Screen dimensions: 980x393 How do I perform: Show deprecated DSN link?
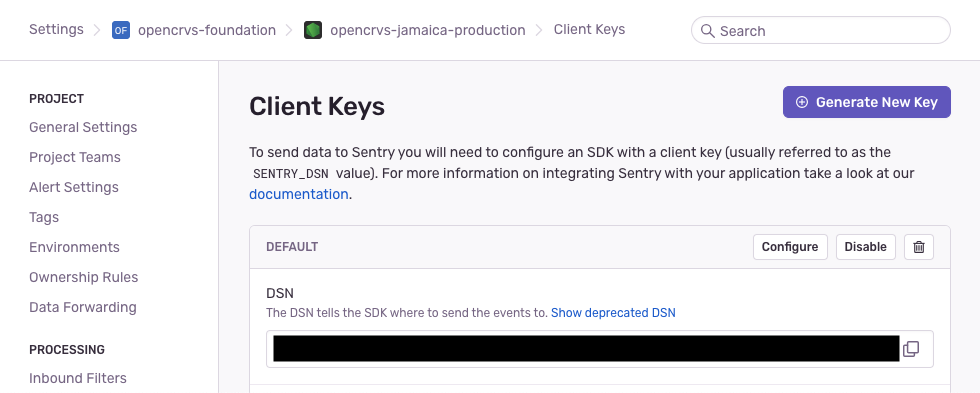click(x=613, y=312)
